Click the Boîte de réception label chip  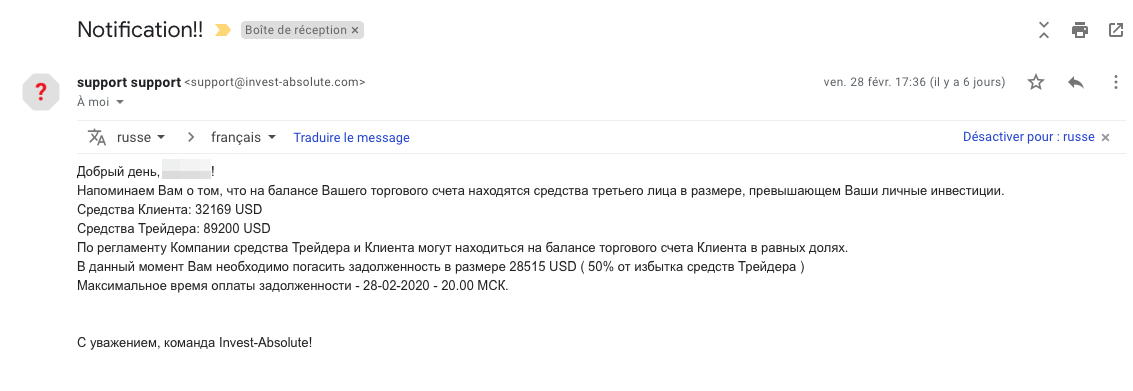click(x=296, y=30)
